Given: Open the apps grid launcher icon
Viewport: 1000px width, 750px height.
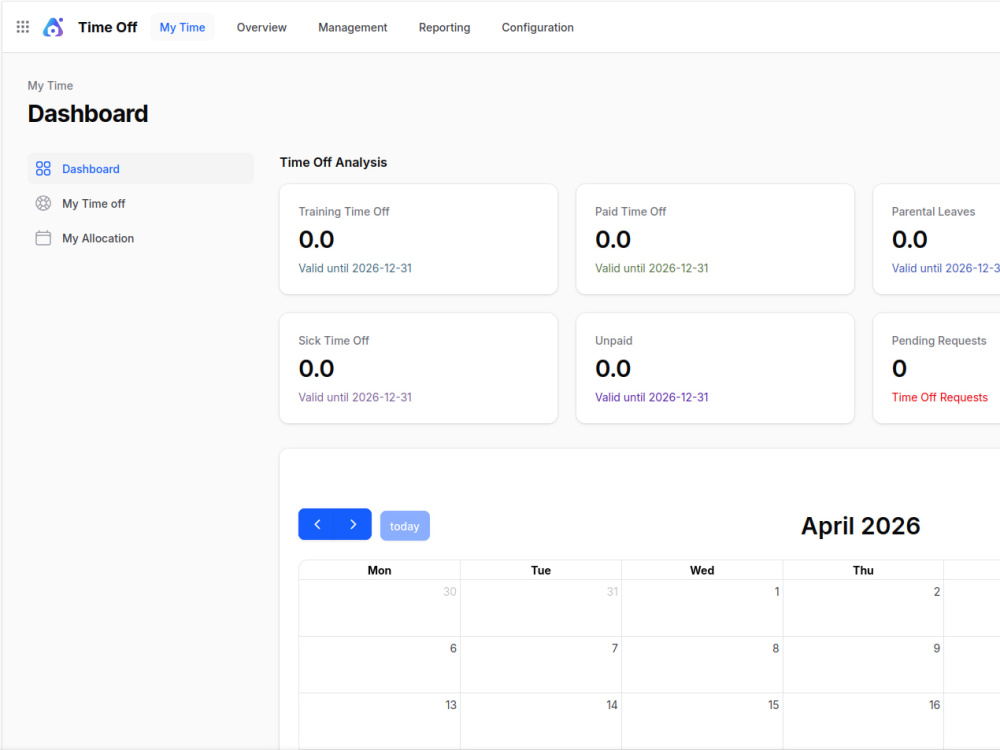Looking at the screenshot, I should (23, 27).
